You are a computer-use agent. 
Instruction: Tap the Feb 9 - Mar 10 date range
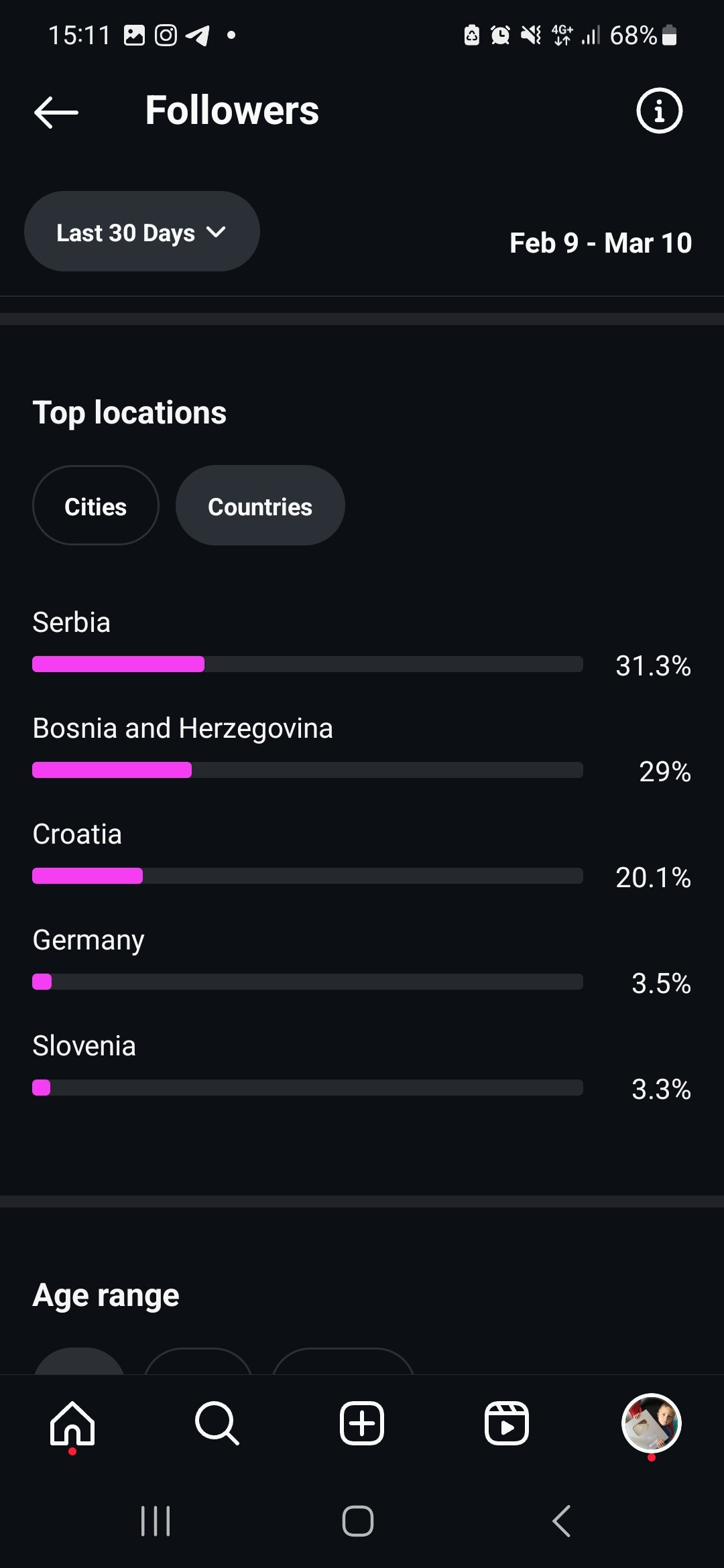pyautogui.click(x=601, y=243)
